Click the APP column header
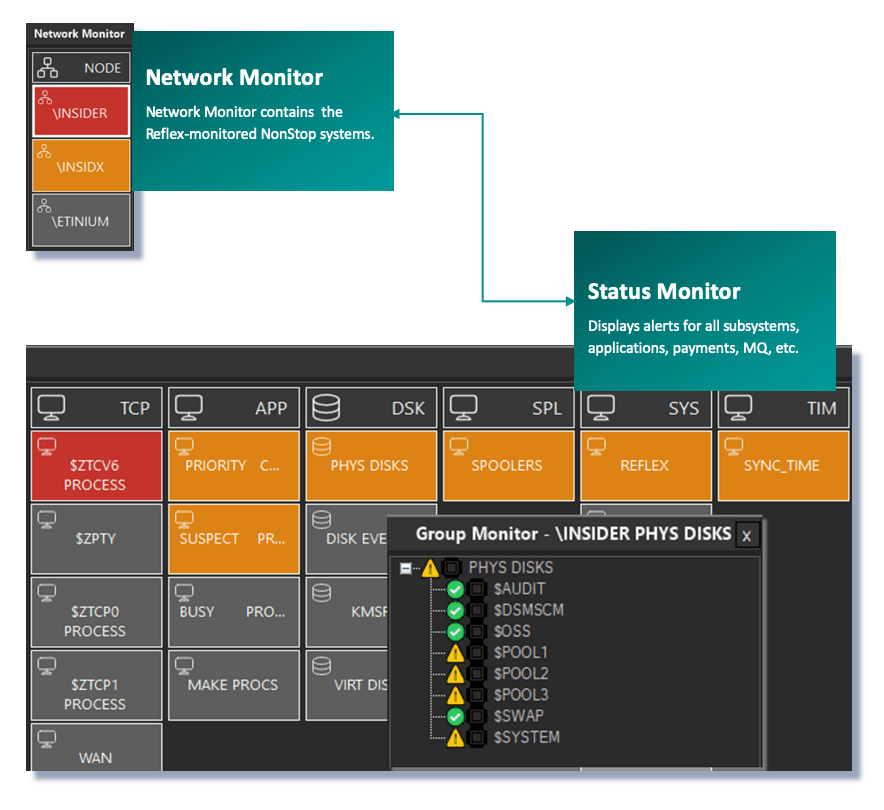Viewport: 884px width, 810px height. (234, 408)
